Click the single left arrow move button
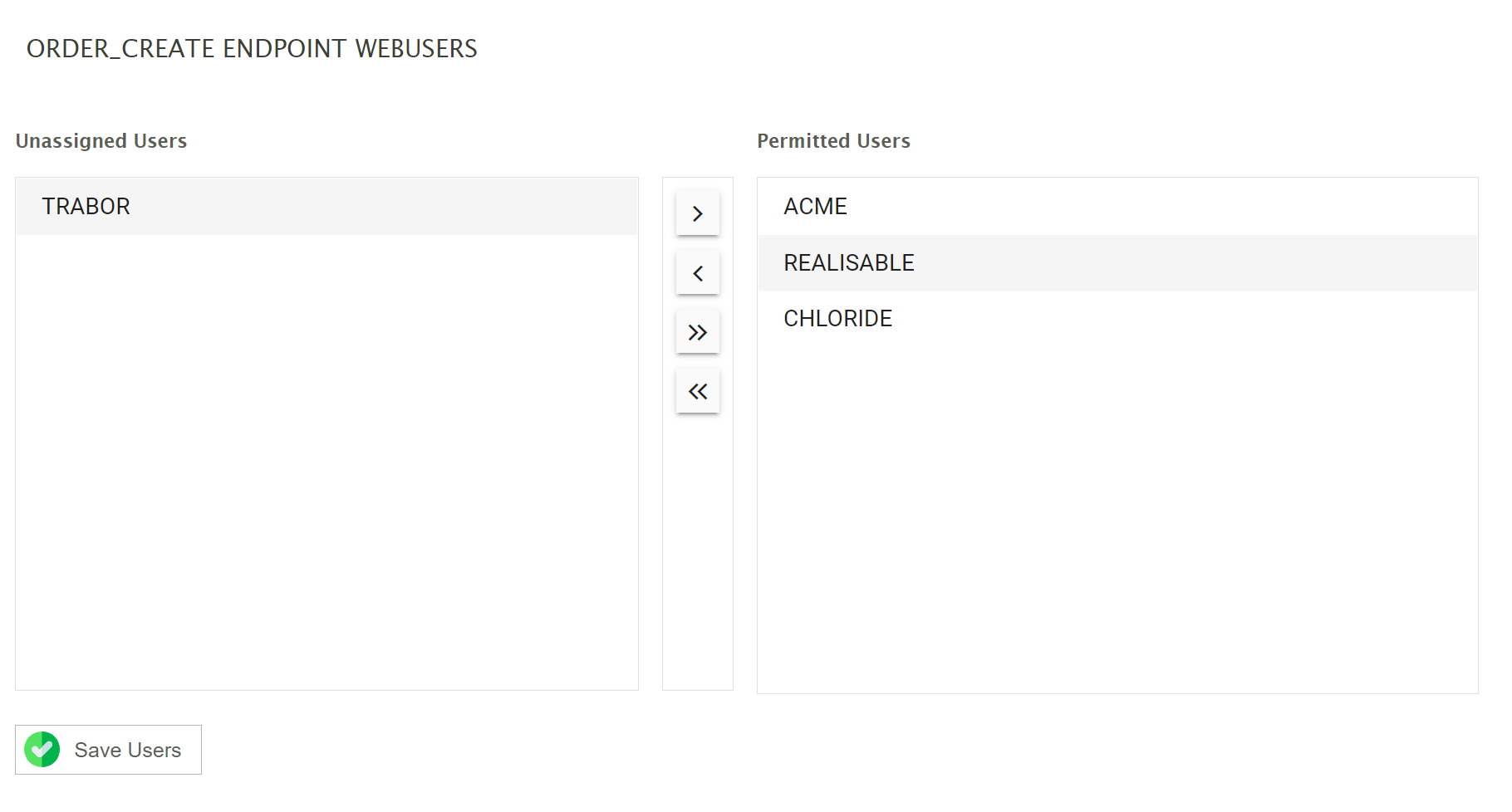 click(697, 273)
